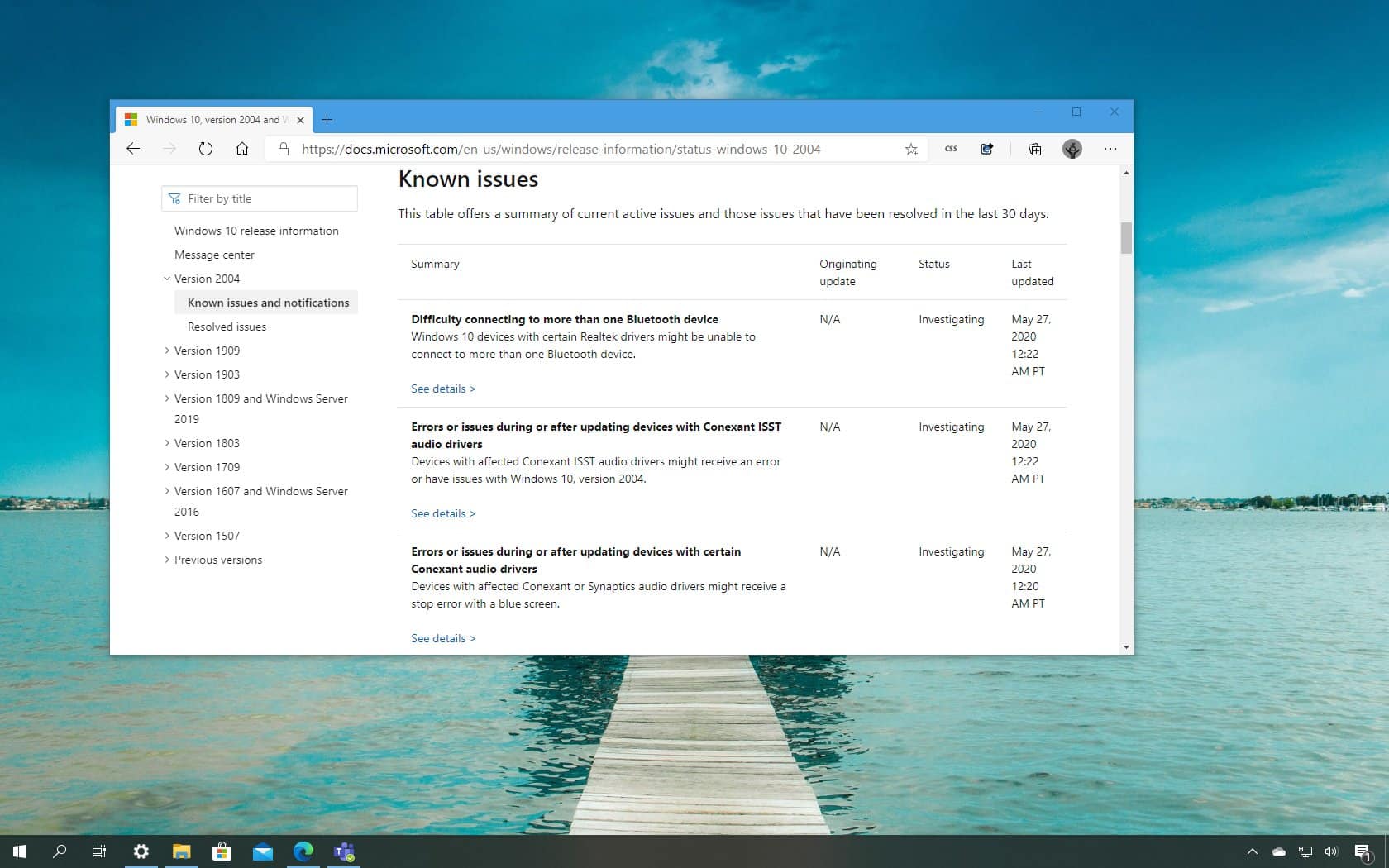
Task: Click the CSS extension icon
Action: click(x=951, y=149)
